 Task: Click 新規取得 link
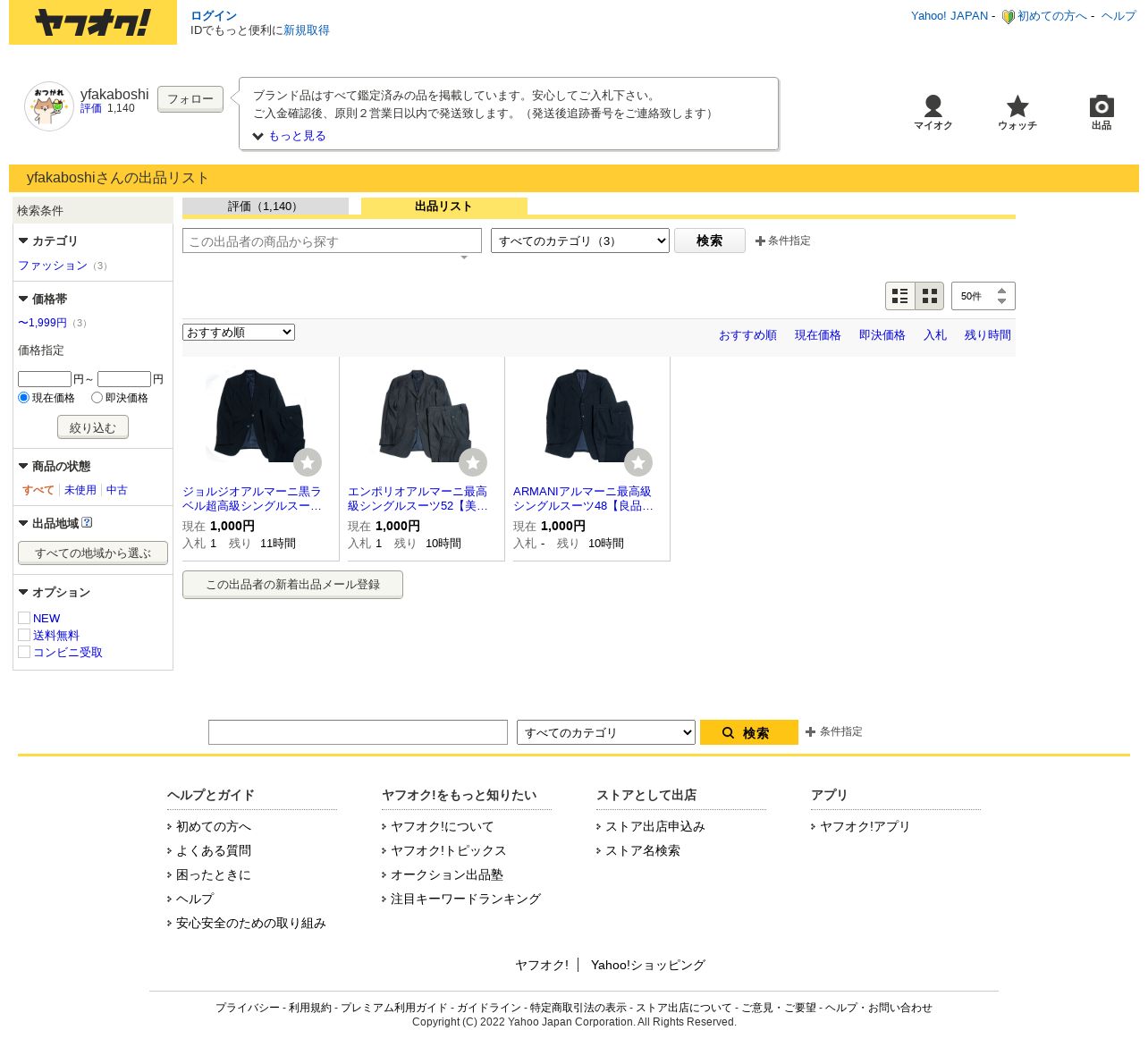[x=307, y=30]
